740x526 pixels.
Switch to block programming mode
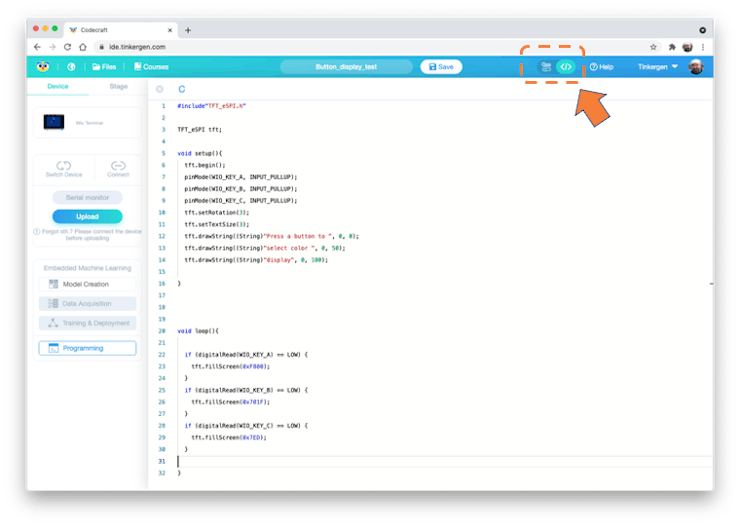click(546, 67)
